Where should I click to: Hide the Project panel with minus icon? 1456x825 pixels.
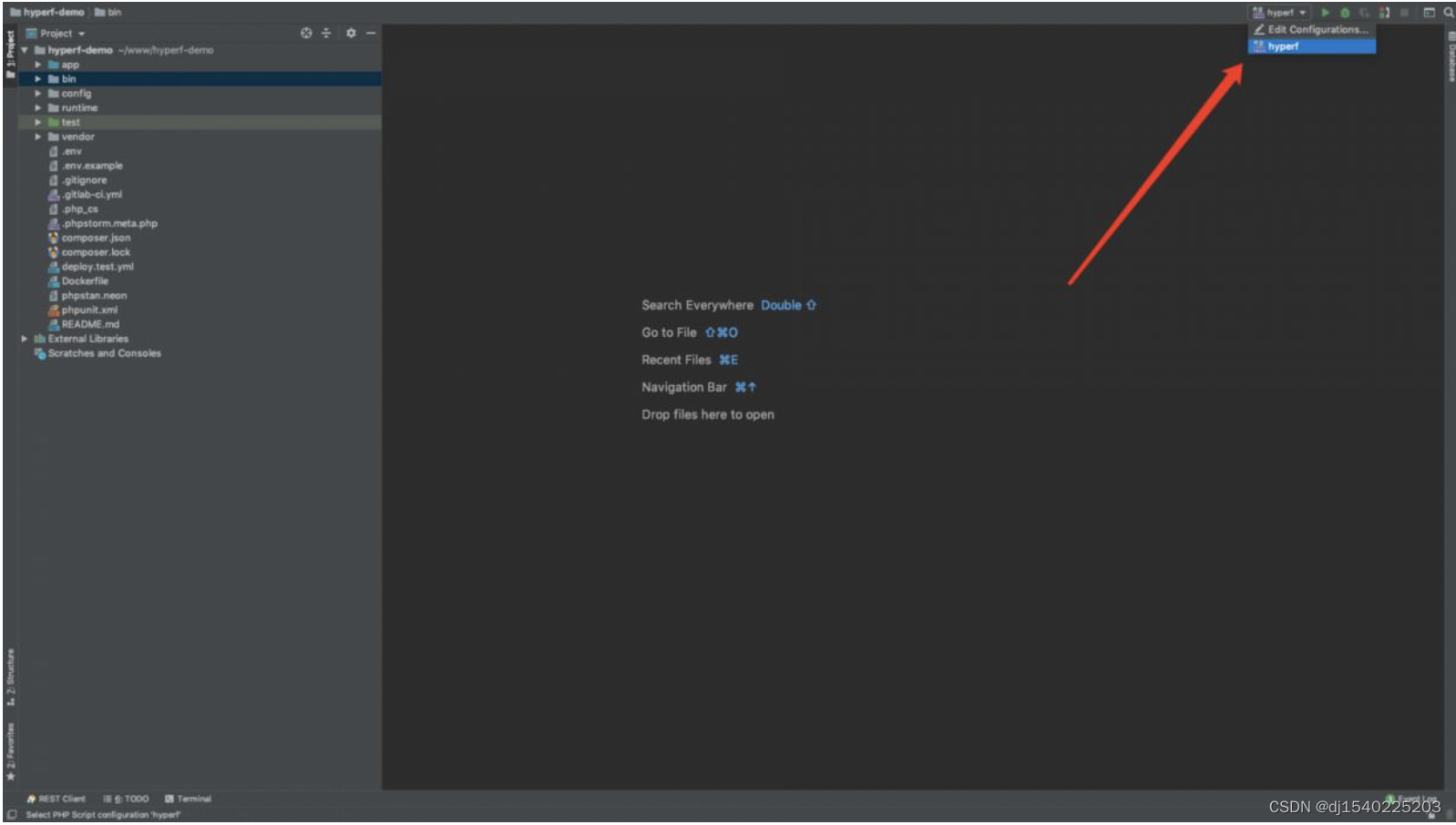tap(371, 33)
